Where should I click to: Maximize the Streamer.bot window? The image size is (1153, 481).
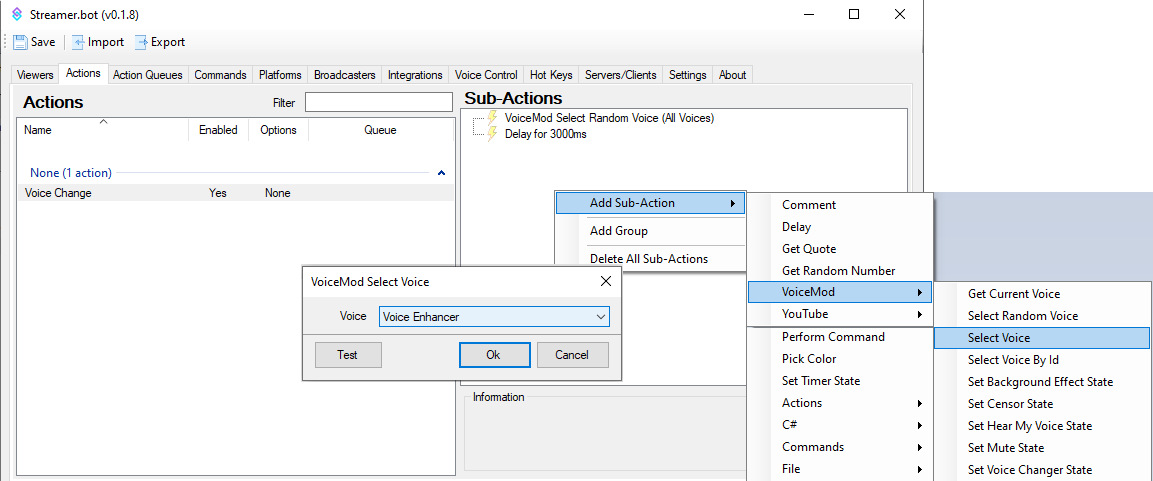tap(854, 14)
